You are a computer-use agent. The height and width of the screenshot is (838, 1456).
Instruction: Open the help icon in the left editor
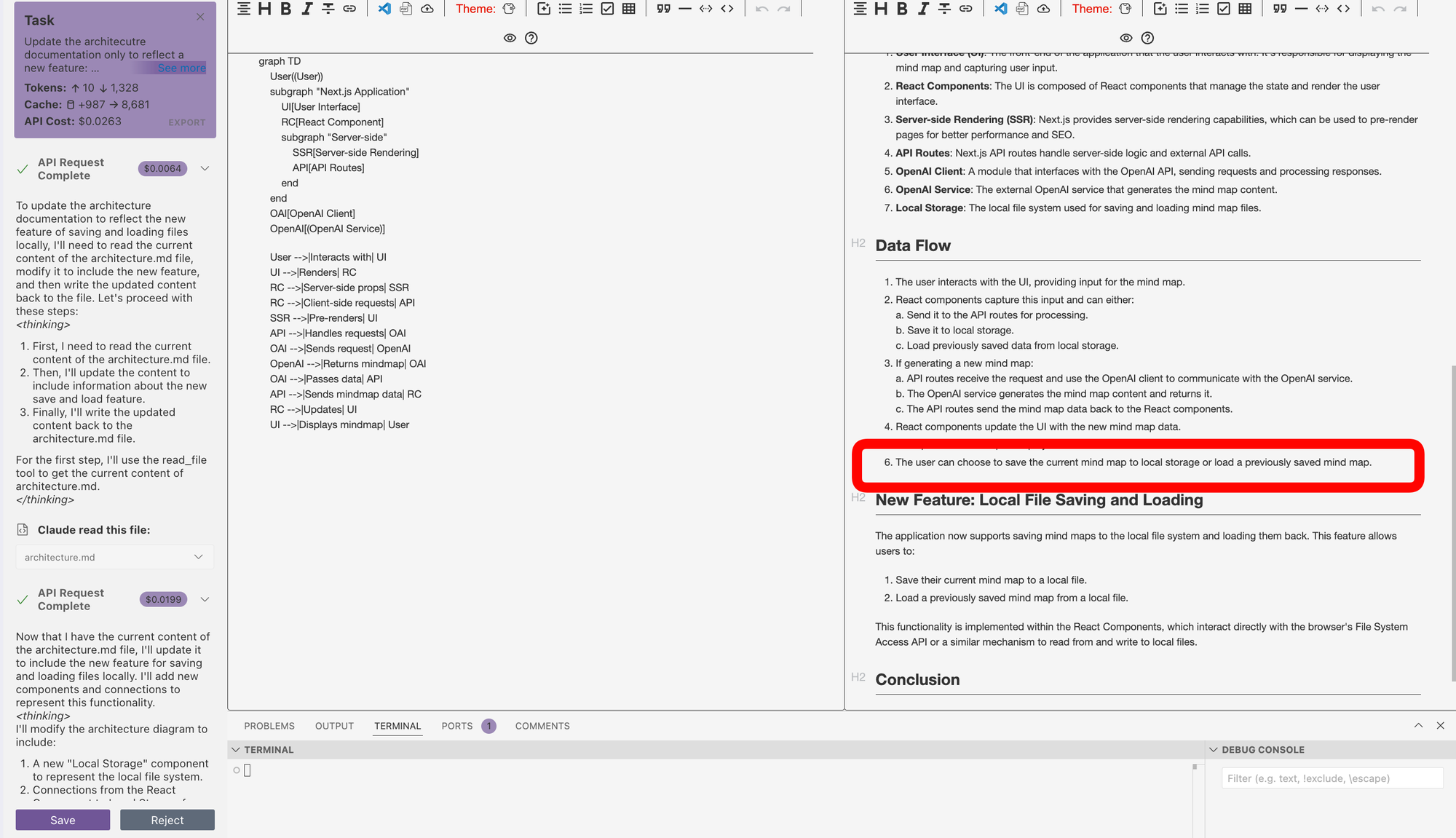point(531,38)
